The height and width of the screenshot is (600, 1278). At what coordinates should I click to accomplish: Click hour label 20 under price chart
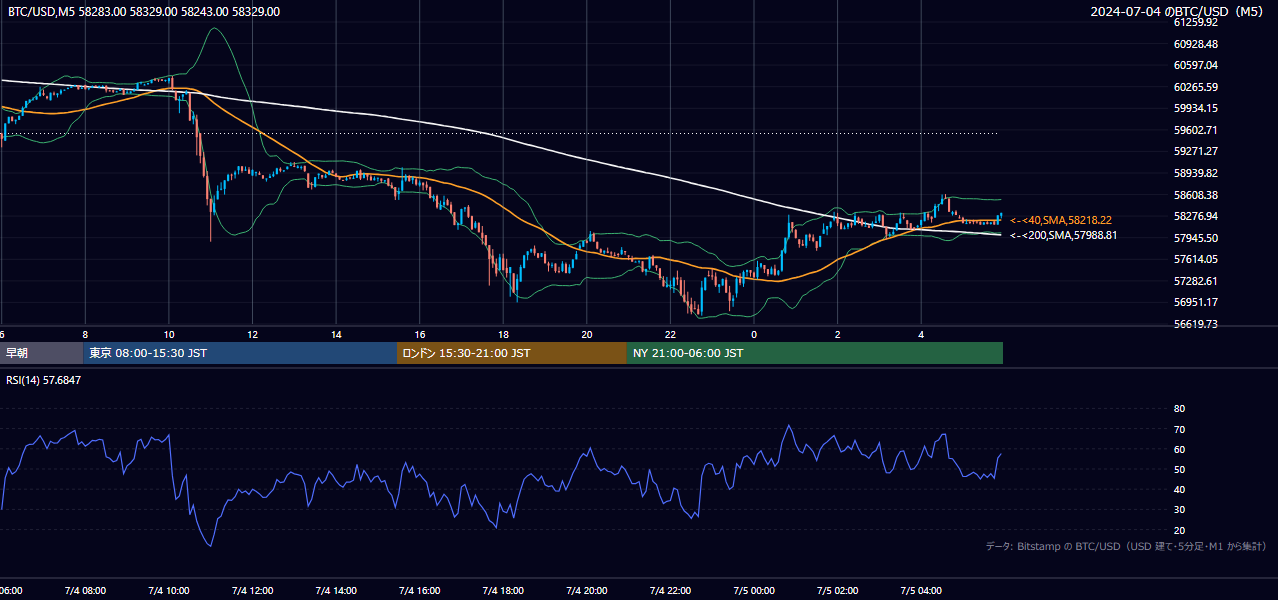tap(587, 334)
